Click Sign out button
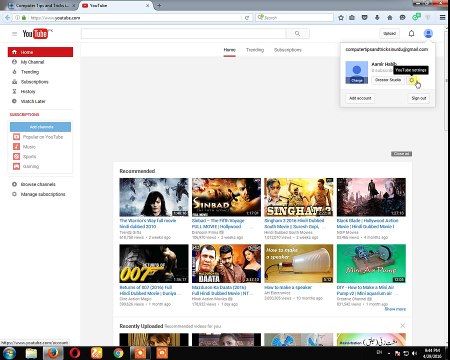450x360 pixels. point(419,98)
